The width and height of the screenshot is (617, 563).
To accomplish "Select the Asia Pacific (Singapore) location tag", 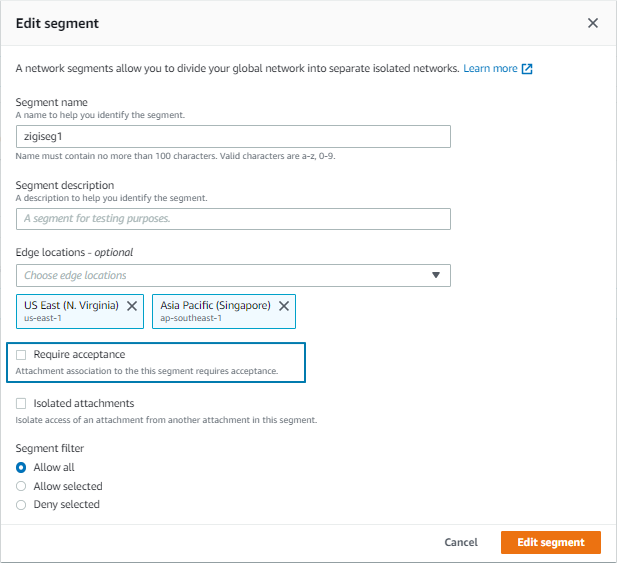I will point(215,311).
